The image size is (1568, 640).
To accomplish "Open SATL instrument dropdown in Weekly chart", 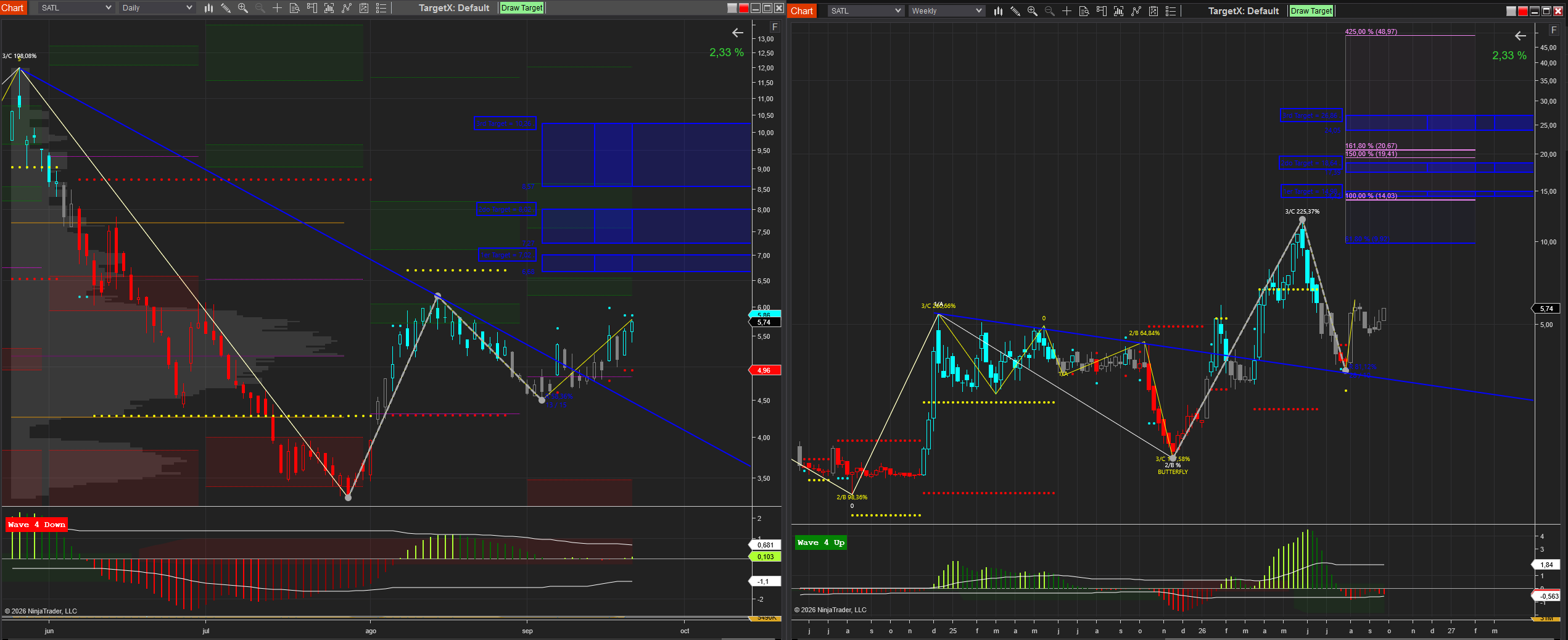I will tap(865, 11).
